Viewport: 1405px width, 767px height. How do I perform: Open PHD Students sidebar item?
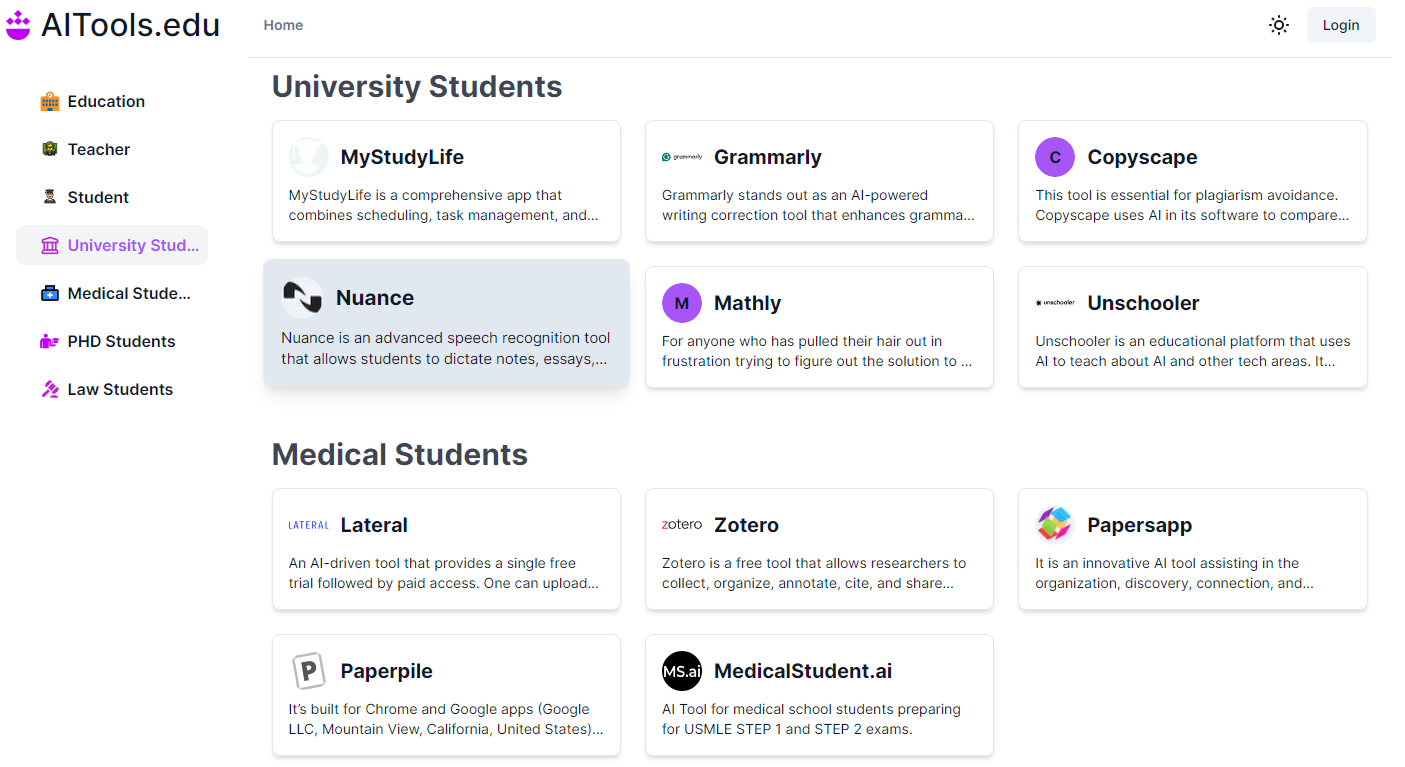point(121,341)
